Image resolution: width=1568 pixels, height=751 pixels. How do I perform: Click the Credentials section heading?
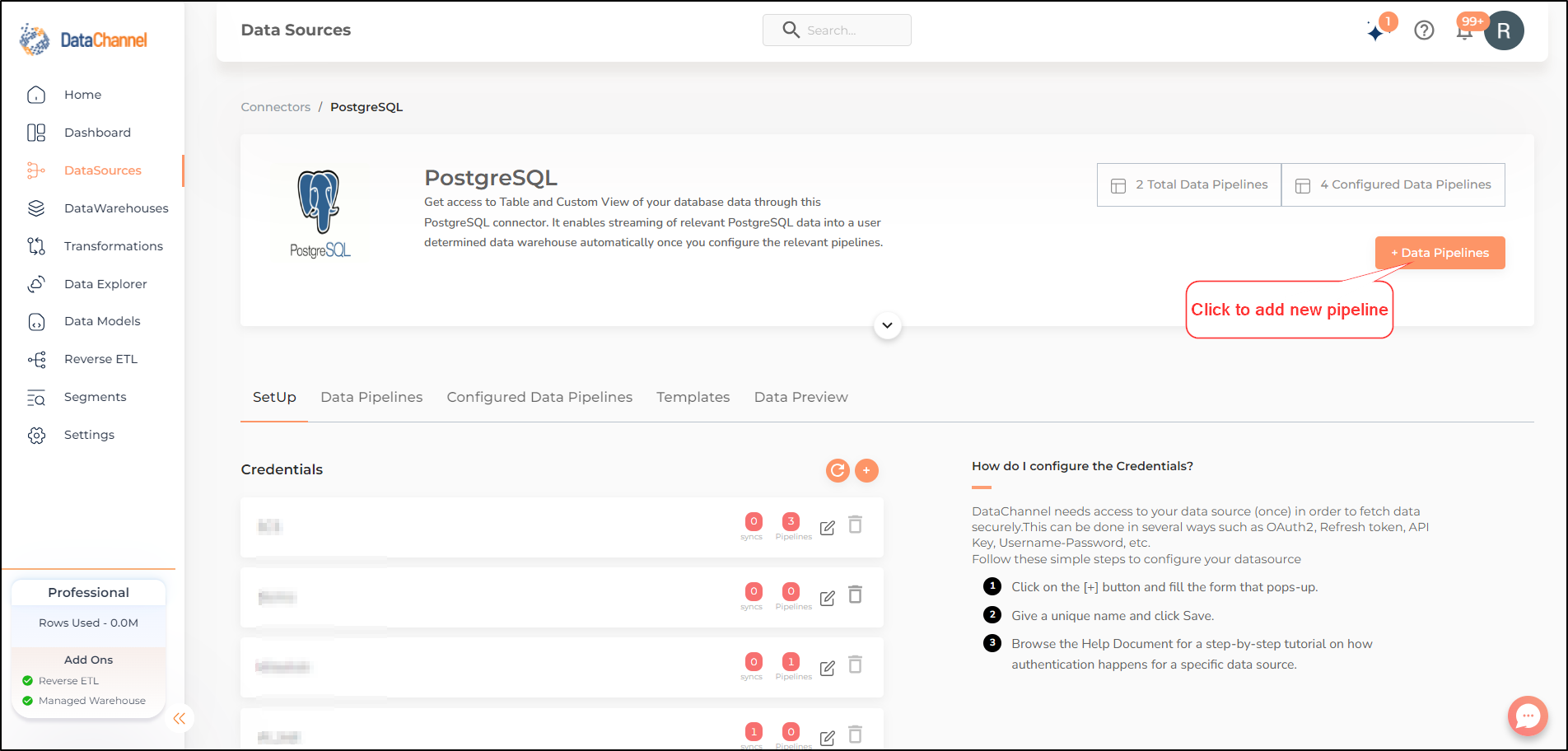(x=282, y=469)
